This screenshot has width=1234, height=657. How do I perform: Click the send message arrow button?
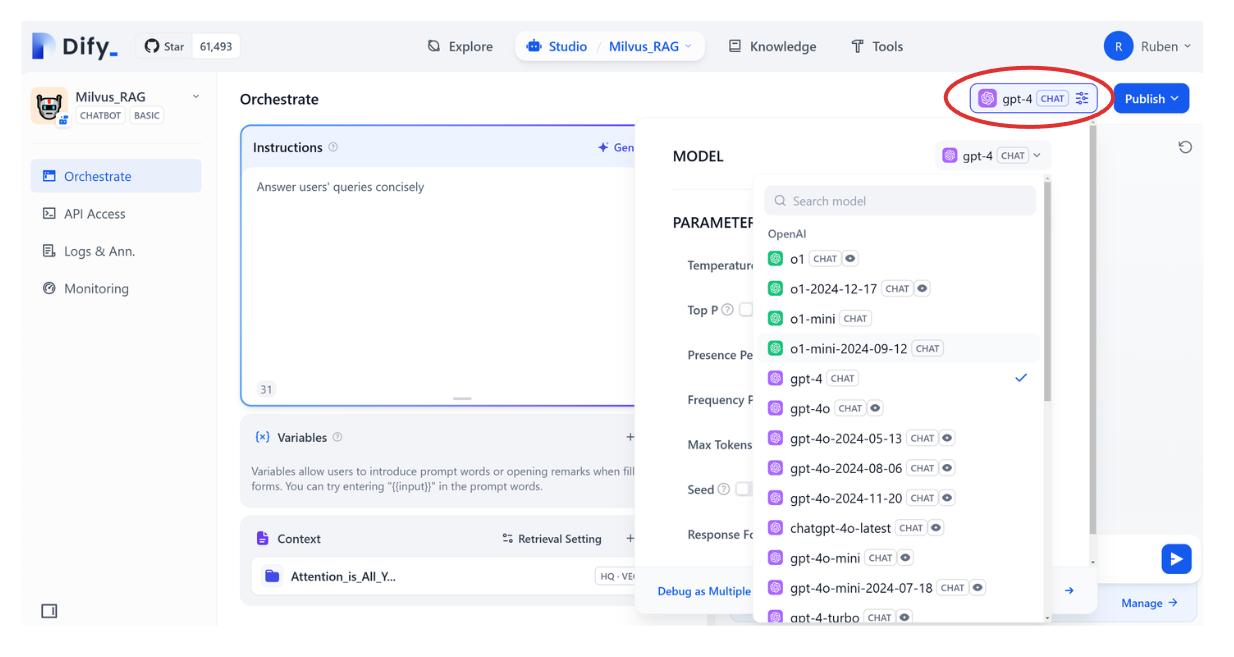click(1175, 559)
